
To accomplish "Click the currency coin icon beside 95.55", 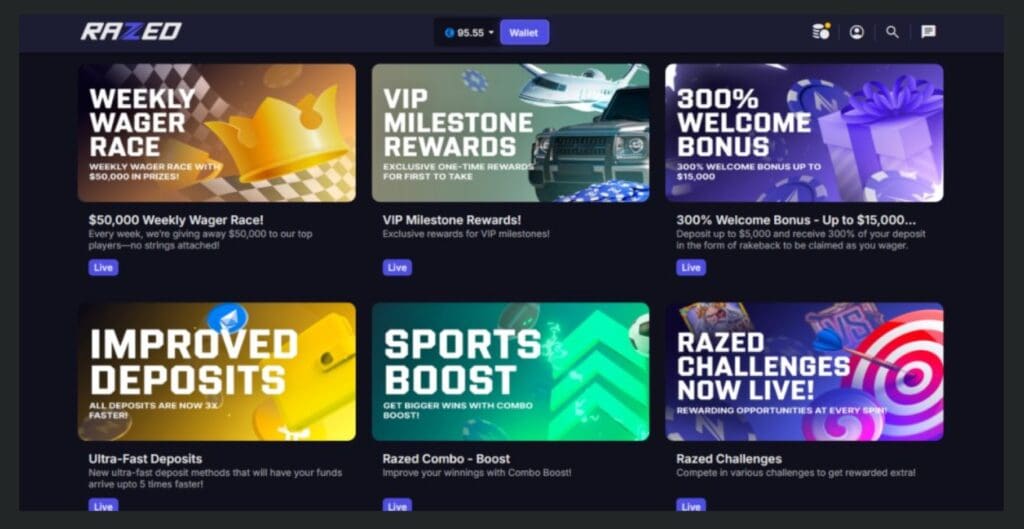I will pos(449,33).
